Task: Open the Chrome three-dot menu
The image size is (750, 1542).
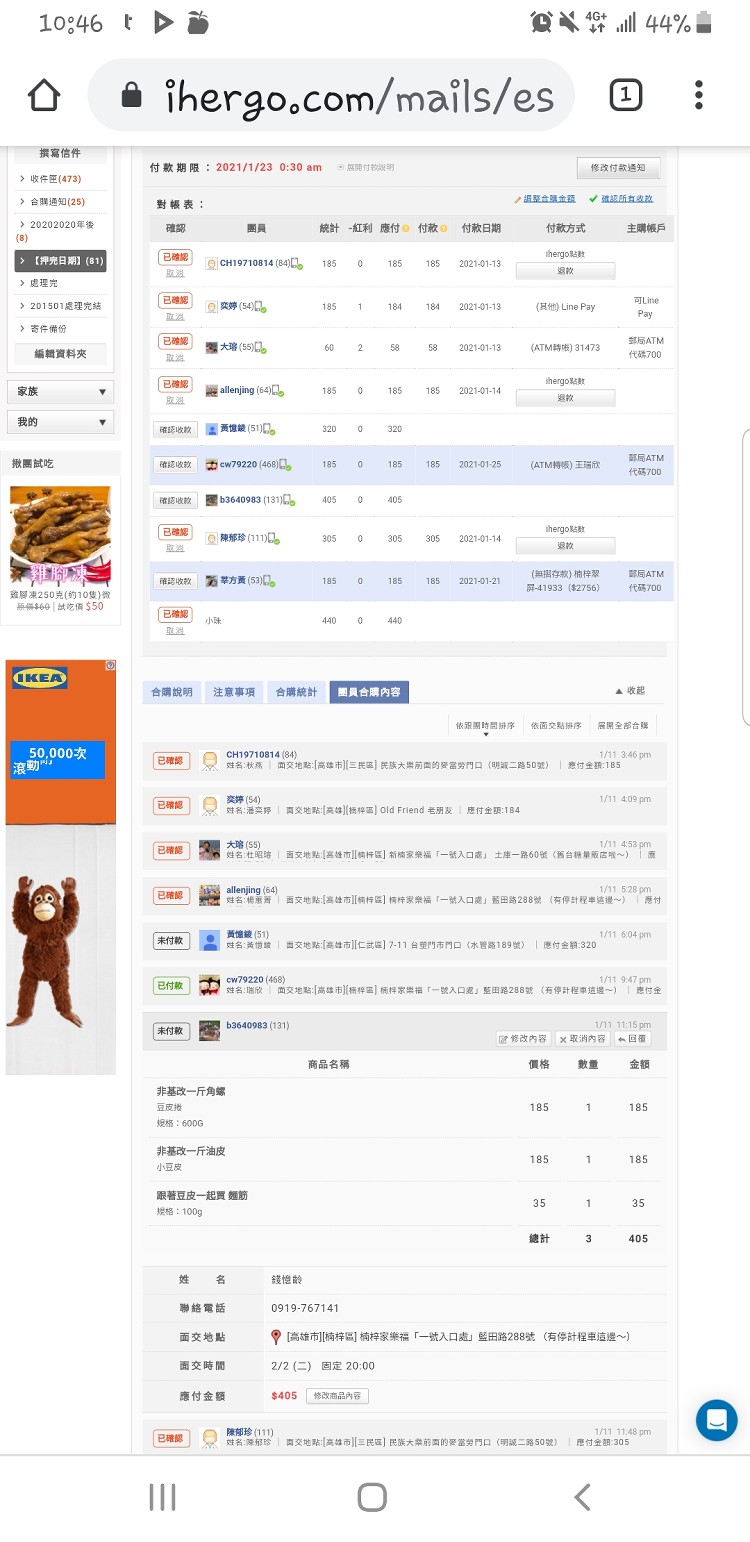Action: (698, 96)
